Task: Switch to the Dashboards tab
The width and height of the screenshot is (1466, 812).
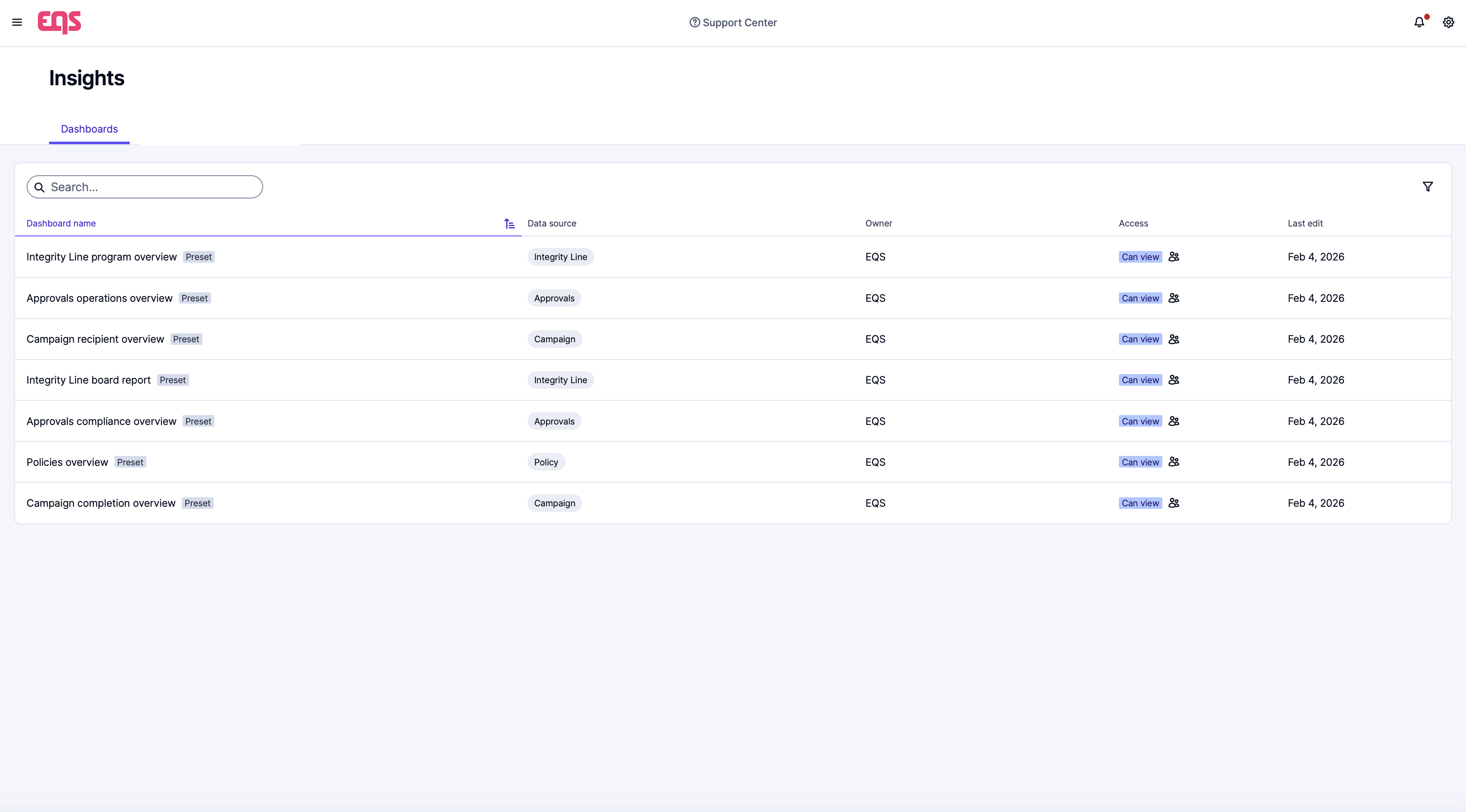Action: point(89,129)
